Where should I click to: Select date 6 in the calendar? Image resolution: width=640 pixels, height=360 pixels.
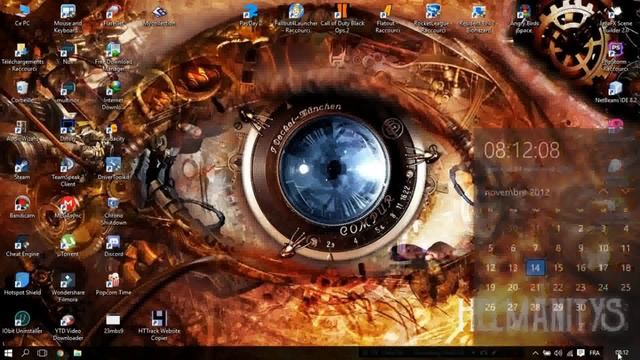click(513, 248)
